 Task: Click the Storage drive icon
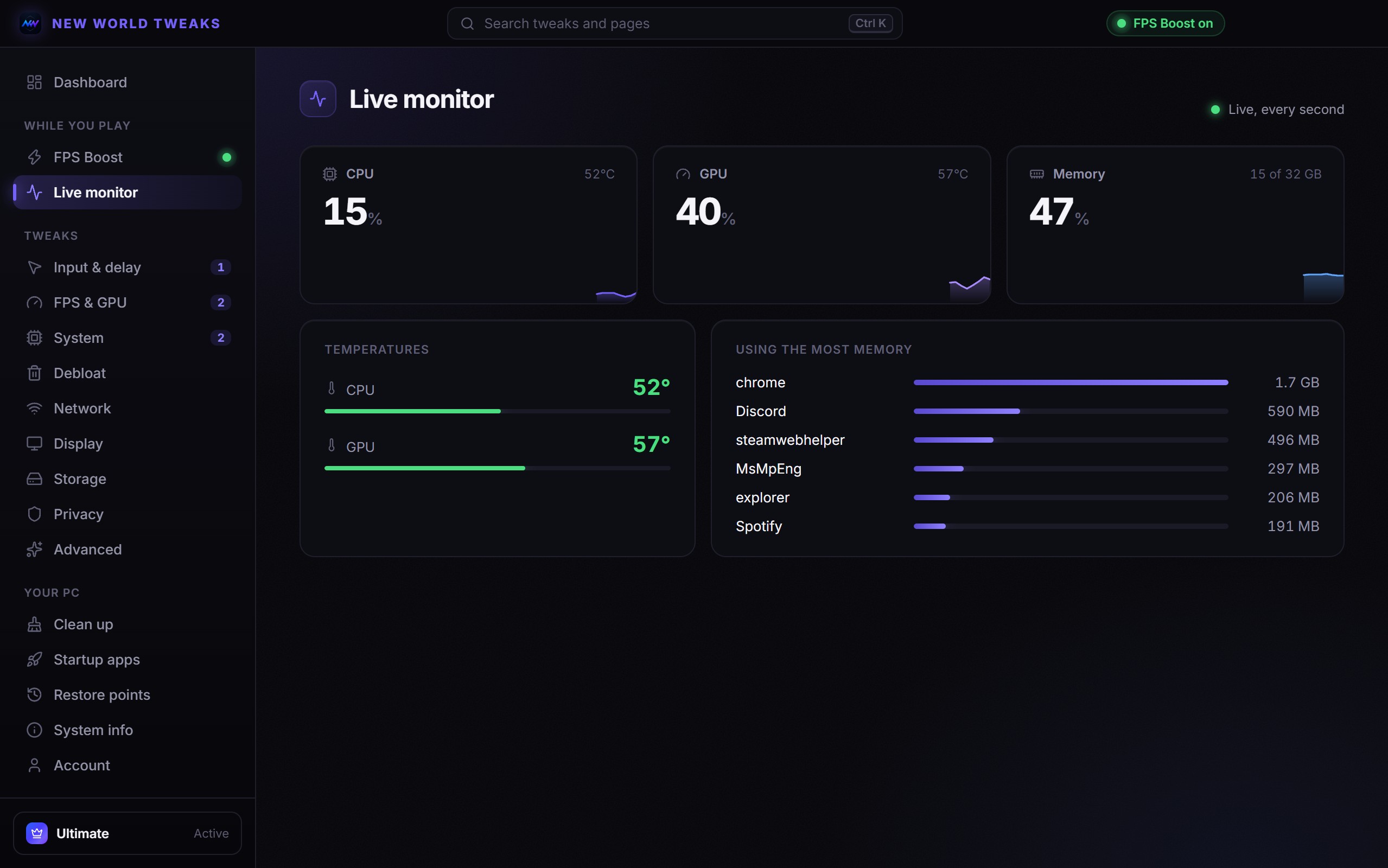pos(34,479)
